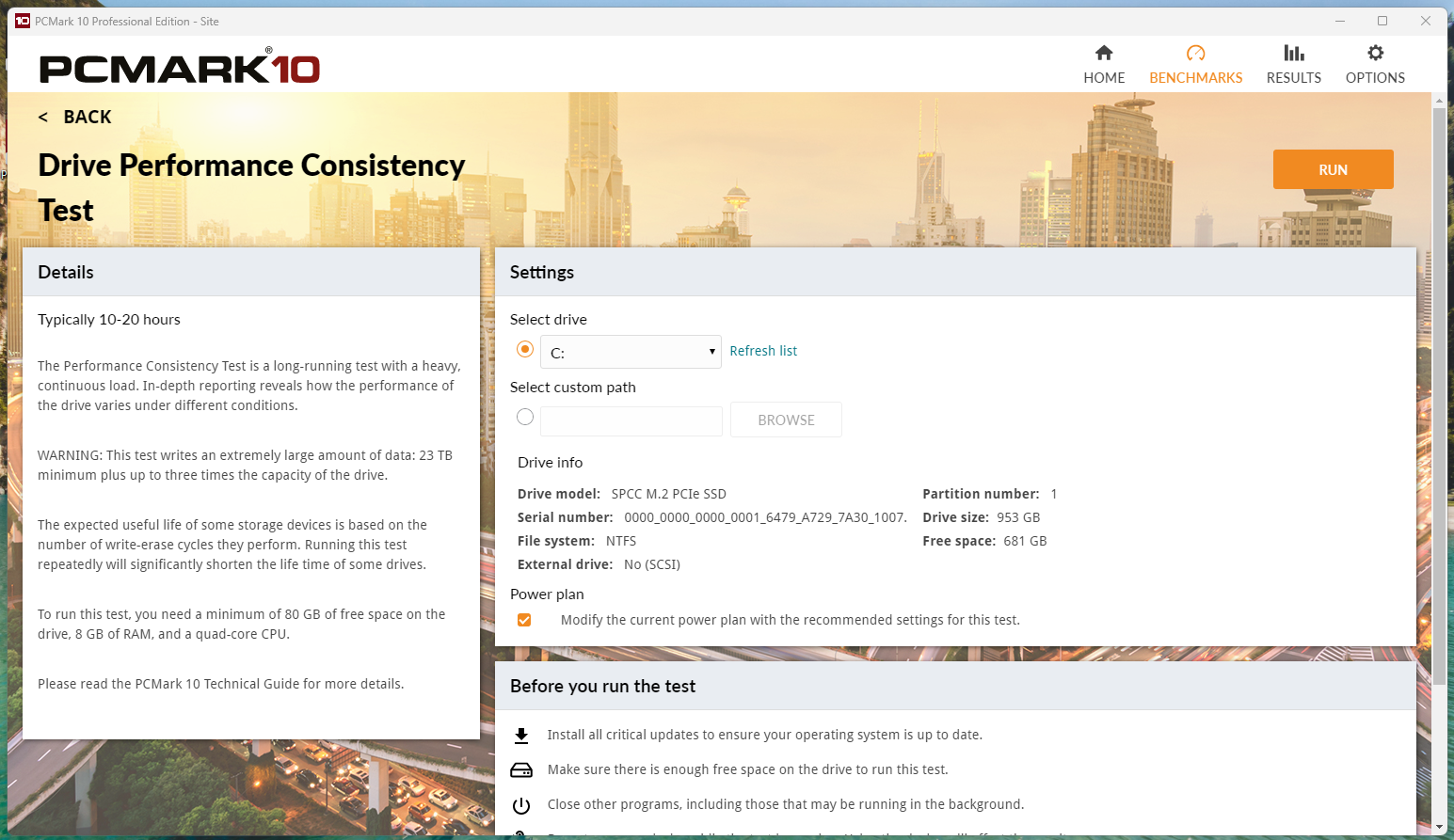Maximize the PCMark 10 window
The height and width of the screenshot is (840, 1454).
coord(1382,21)
